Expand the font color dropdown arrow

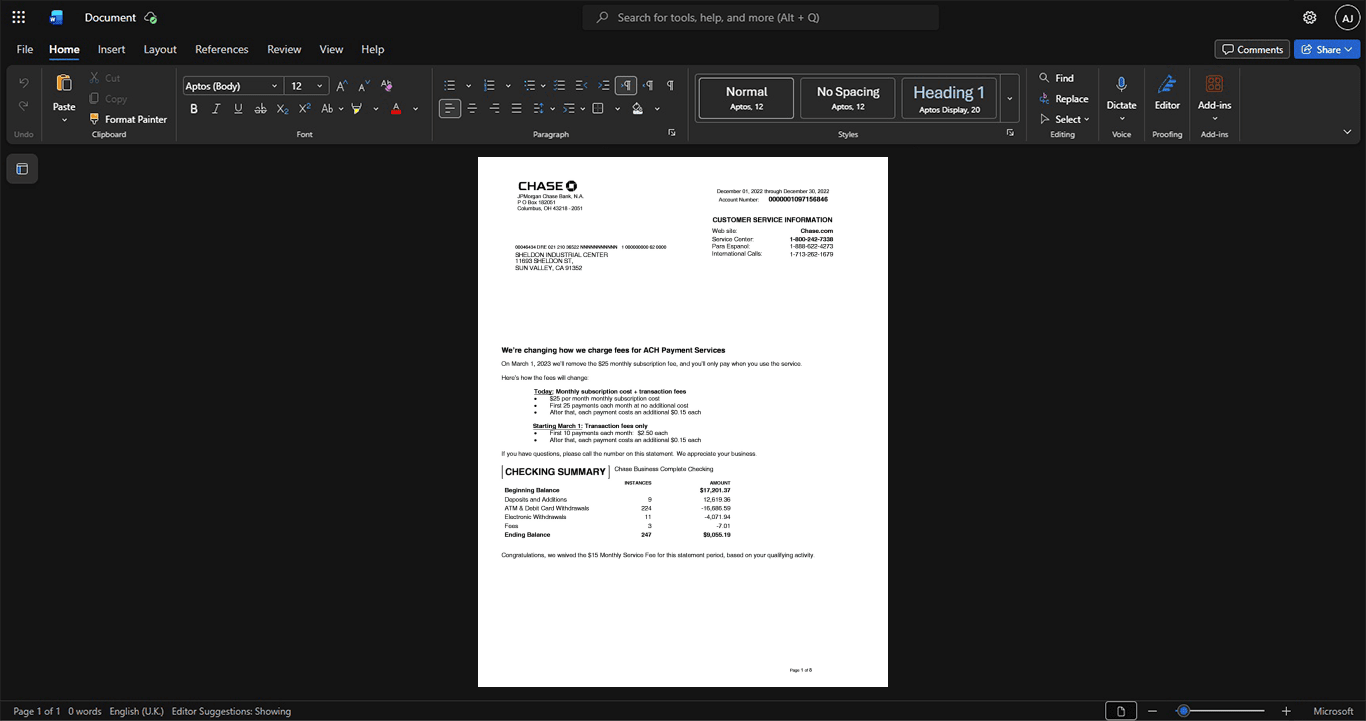pos(416,109)
